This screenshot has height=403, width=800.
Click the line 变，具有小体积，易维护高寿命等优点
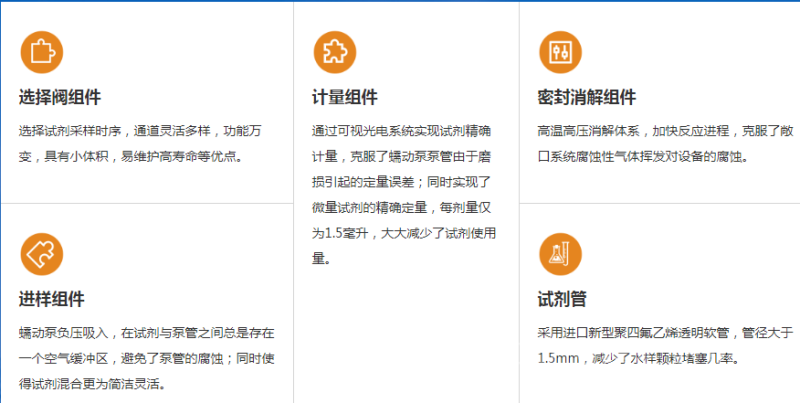(130, 157)
